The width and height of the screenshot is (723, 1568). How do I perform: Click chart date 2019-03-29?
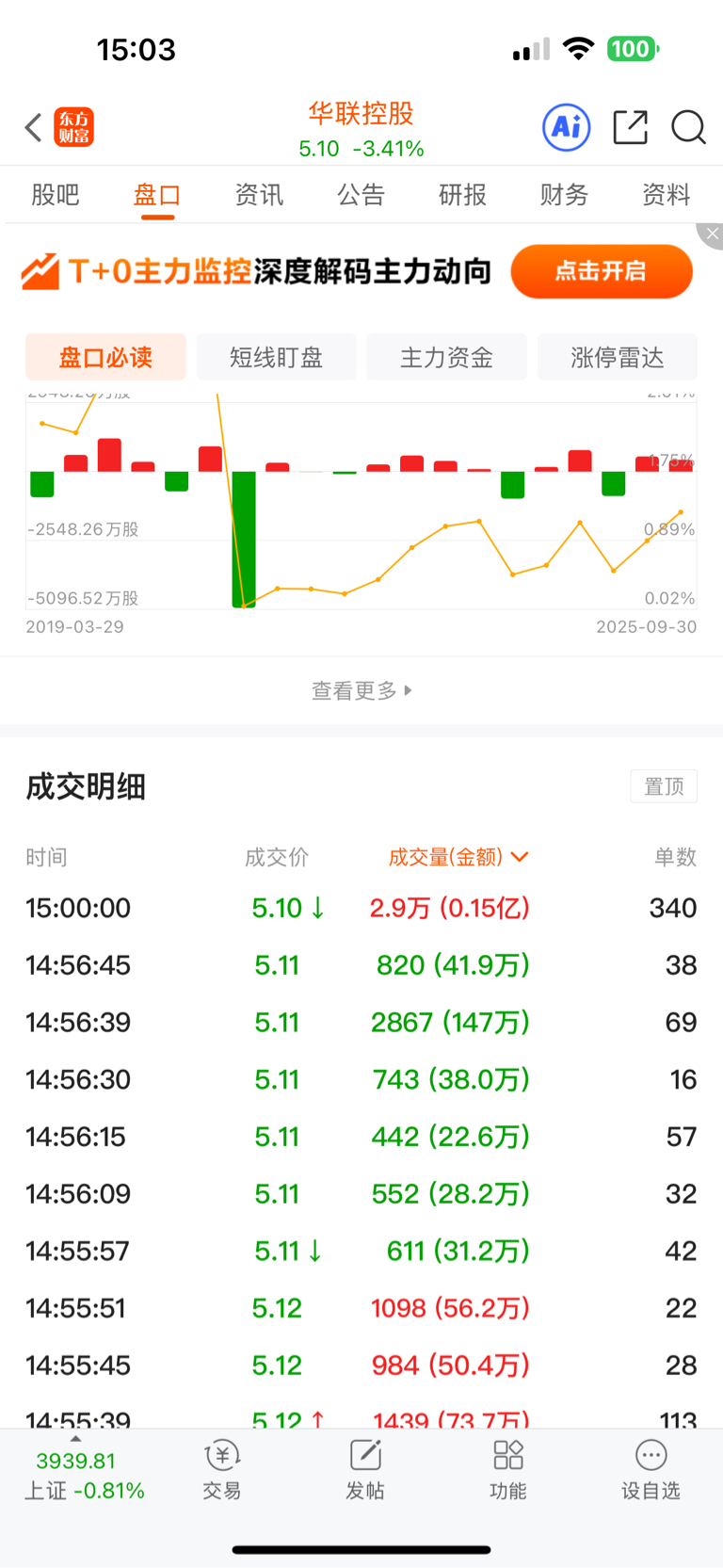click(74, 627)
